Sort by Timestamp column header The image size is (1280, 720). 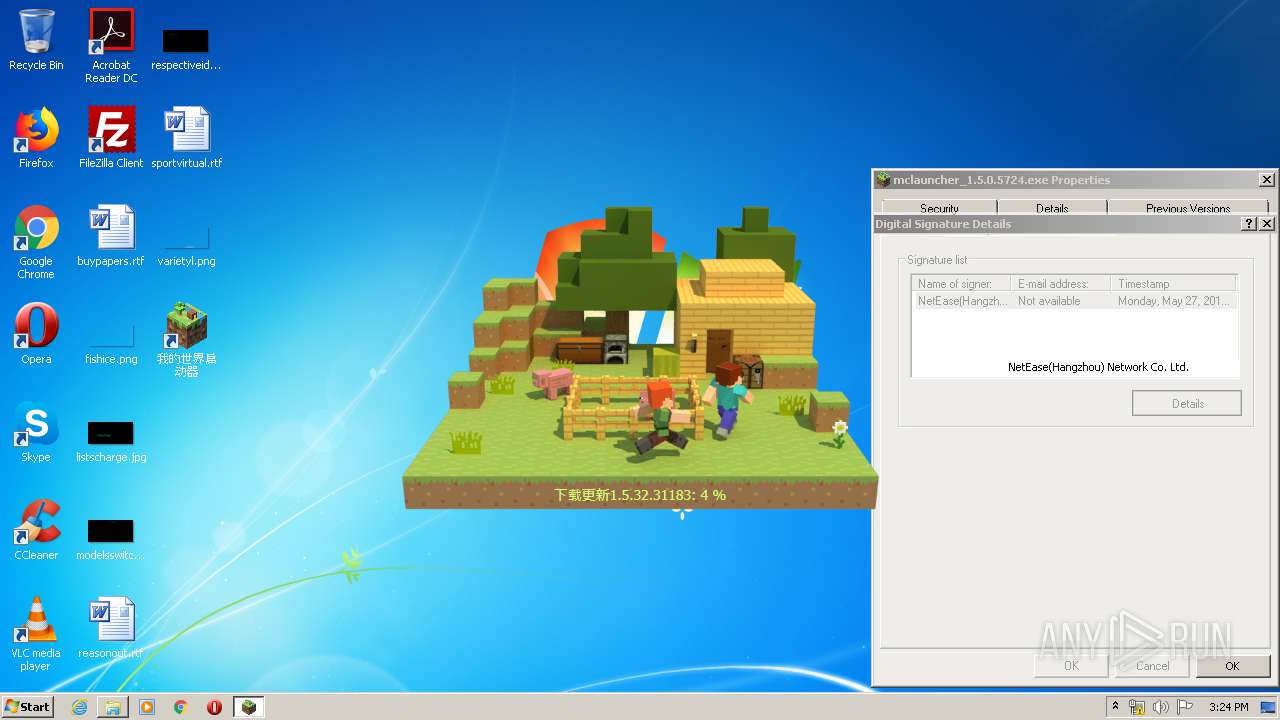(1174, 284)
